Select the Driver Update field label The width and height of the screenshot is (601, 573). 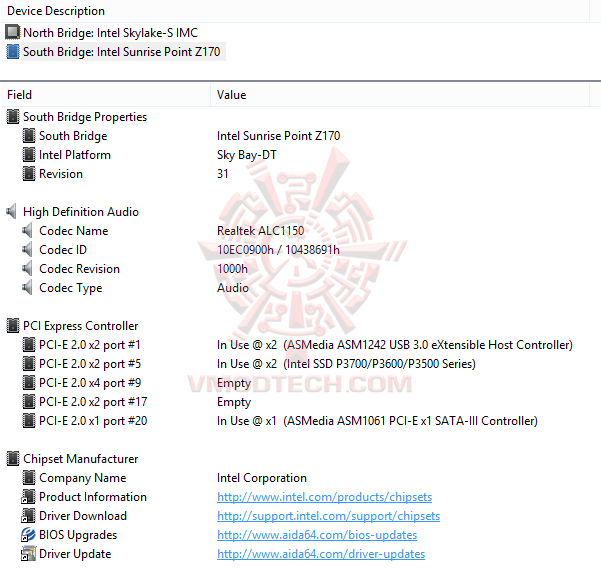pos(75,554)
